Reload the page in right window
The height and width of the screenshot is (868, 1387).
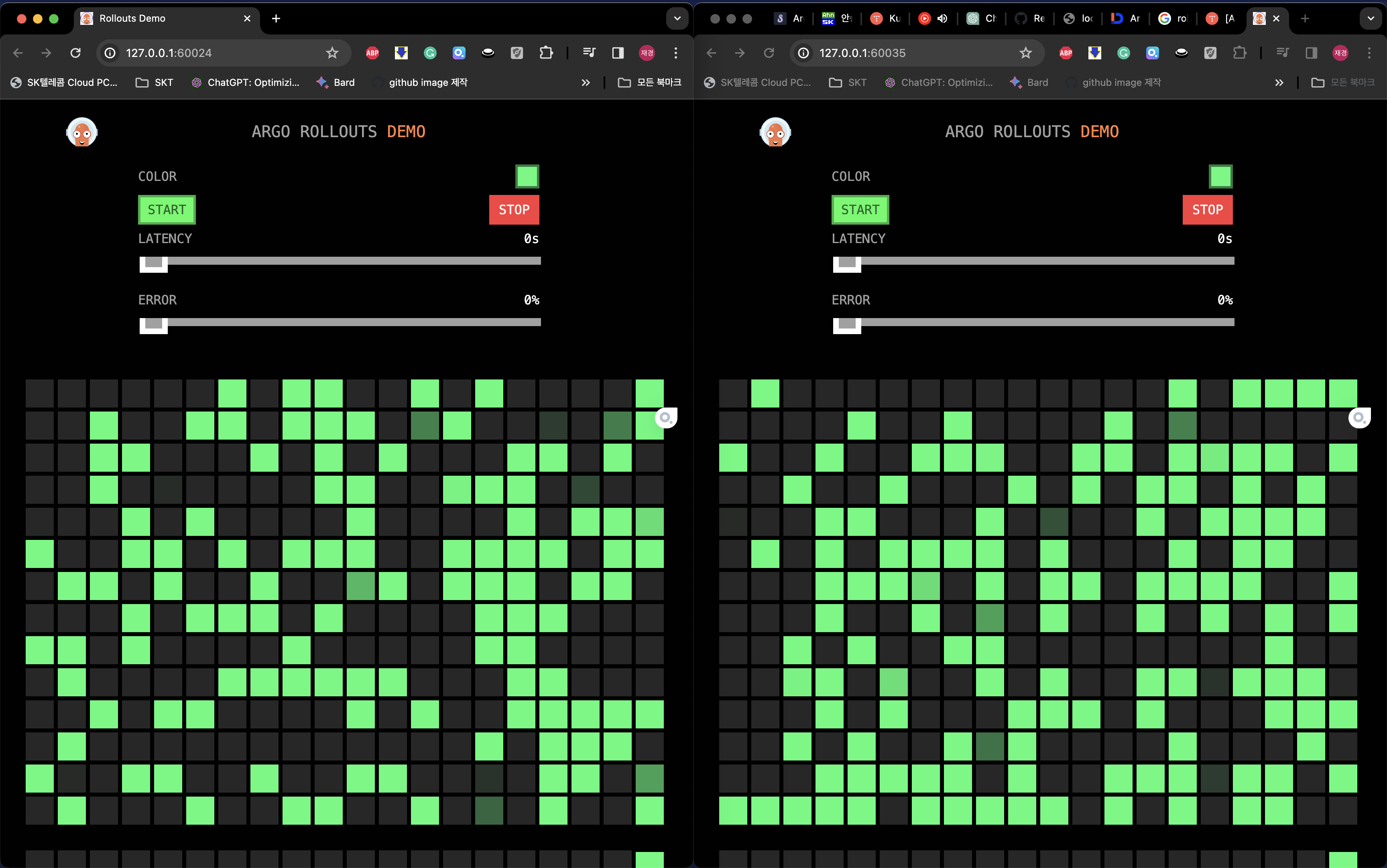pos(769,53)
